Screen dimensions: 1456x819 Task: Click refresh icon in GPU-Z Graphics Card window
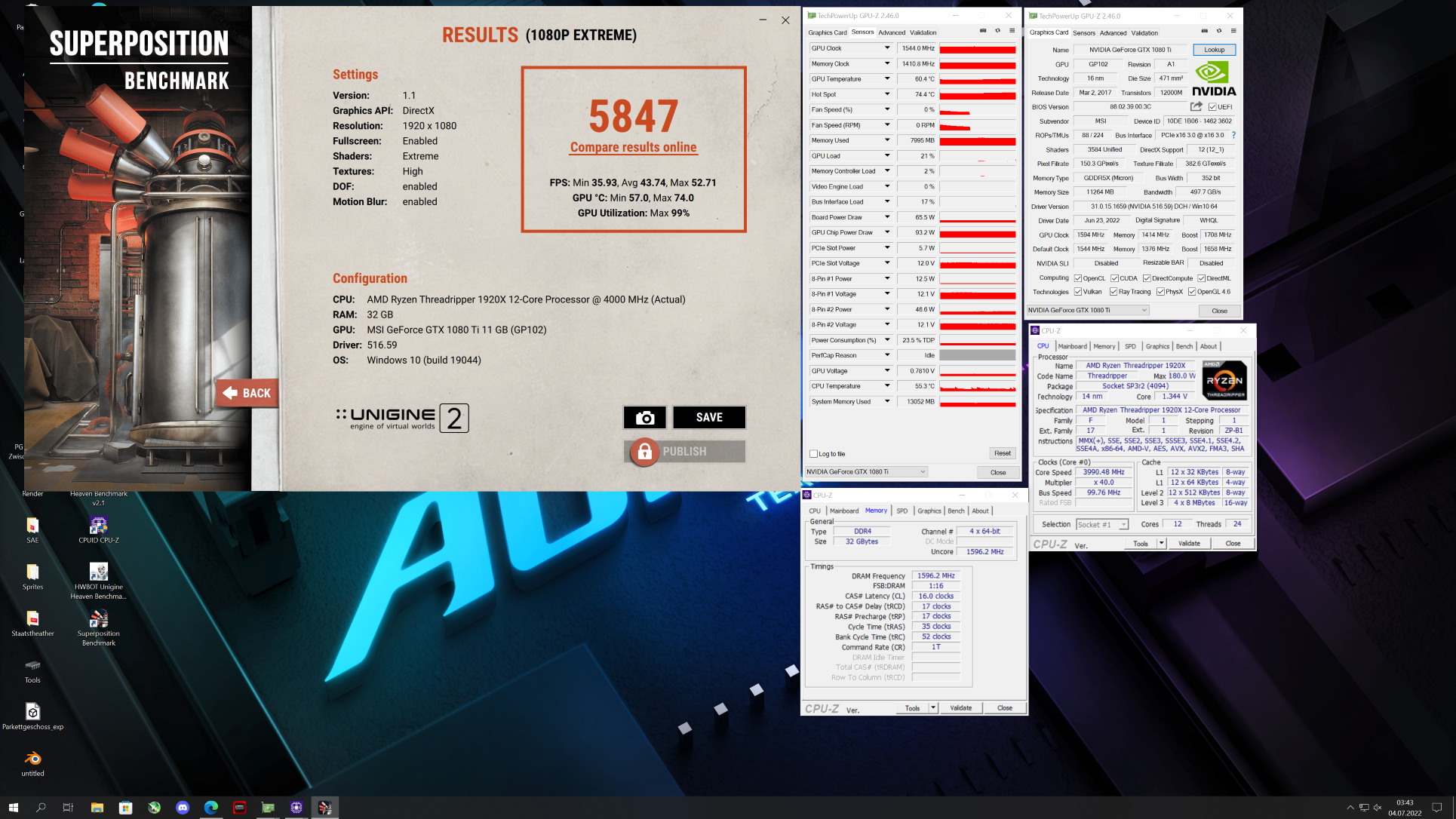1219,31
